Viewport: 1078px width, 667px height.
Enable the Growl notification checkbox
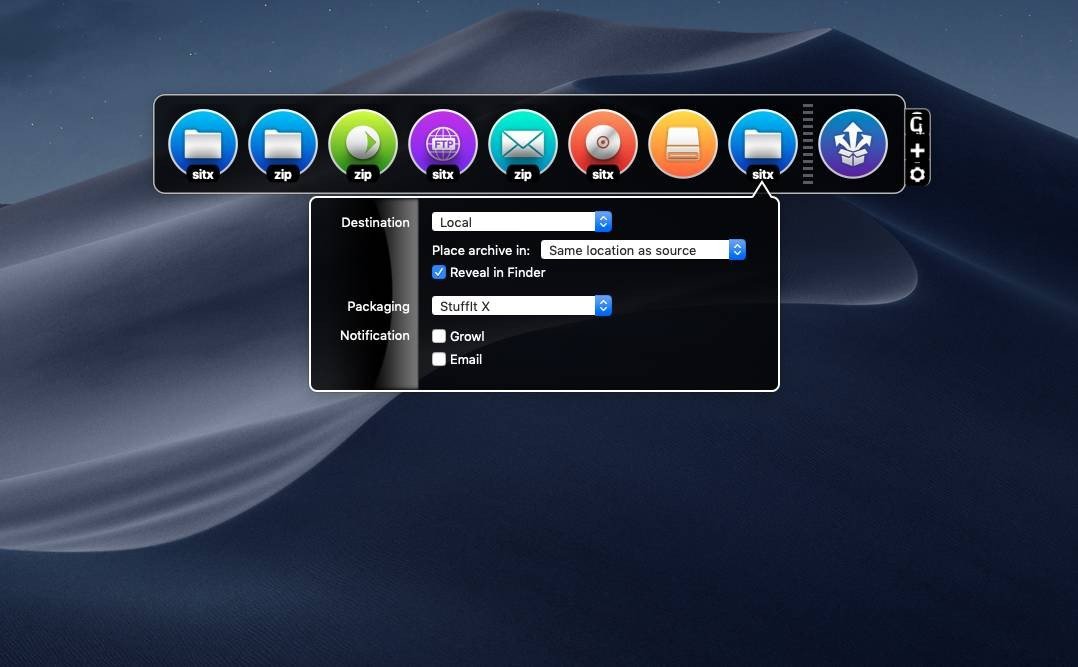tap(439, 336)
